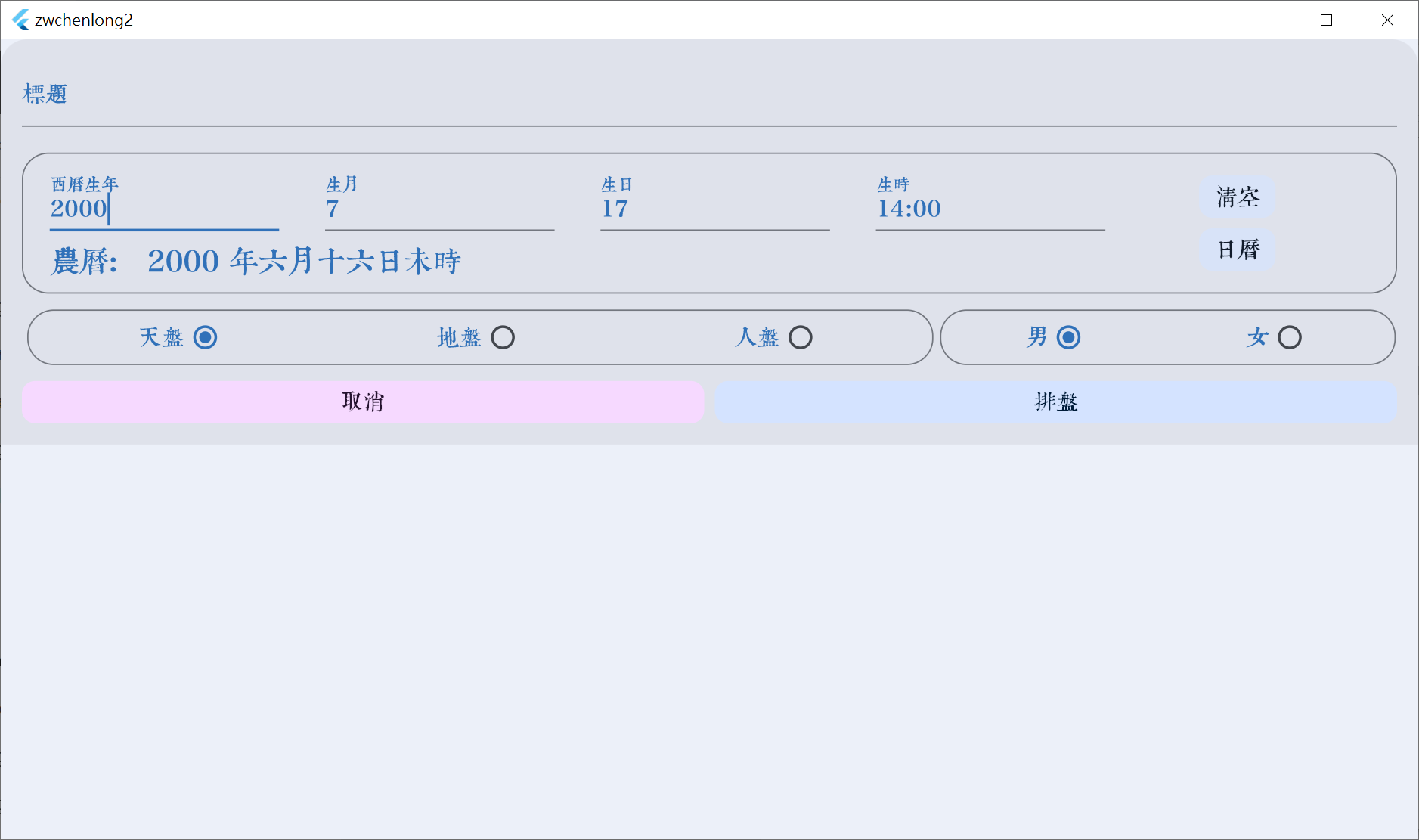Select the 人盤 radio button
Screen dimensions: 1419x840
click(801, 337)
